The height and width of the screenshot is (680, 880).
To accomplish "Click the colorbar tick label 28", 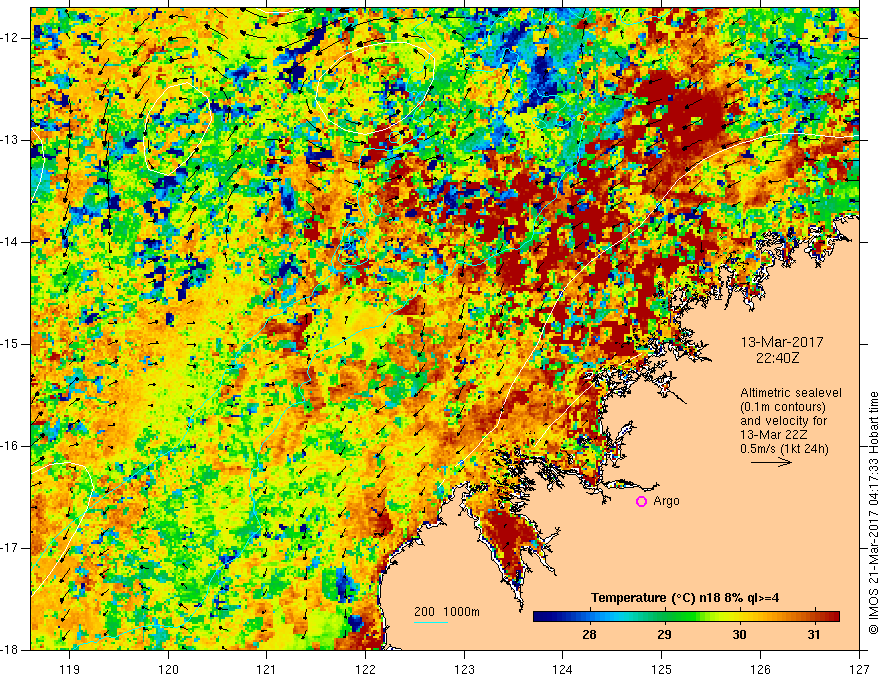I will coord(589,635).
